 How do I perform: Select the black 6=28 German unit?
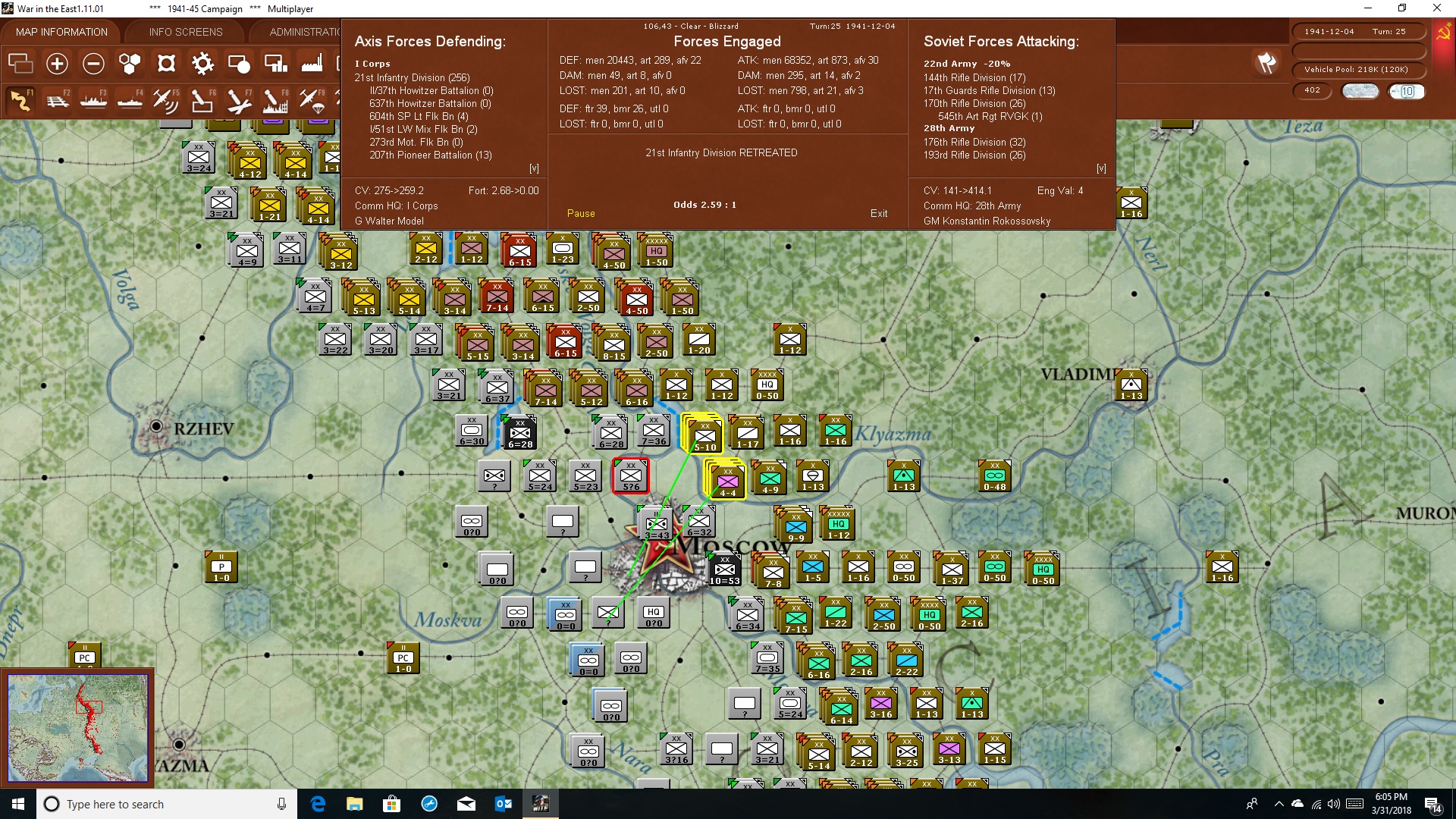coord(520,433)
